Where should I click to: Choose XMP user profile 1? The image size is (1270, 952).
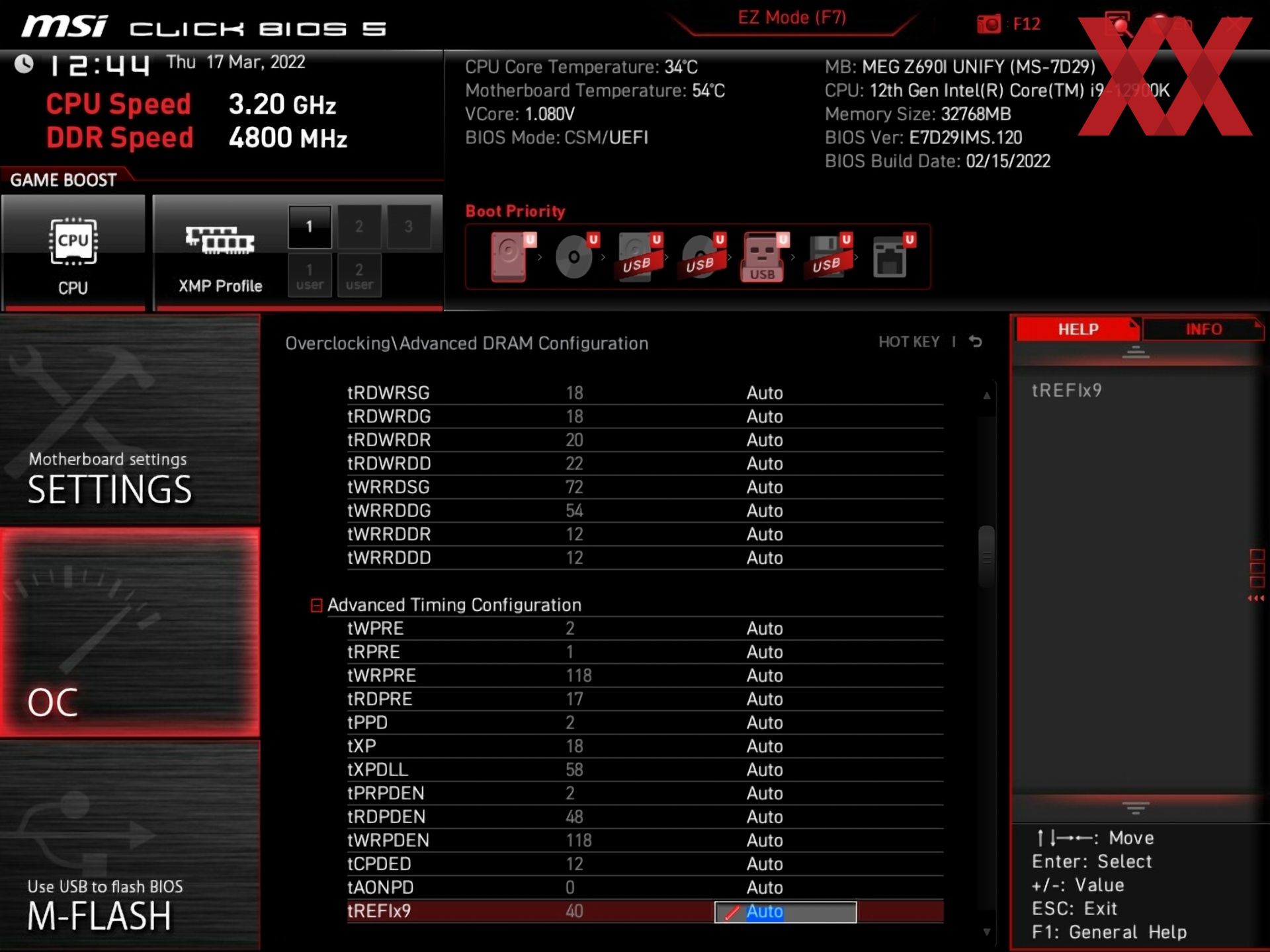click(x=310, y=276)
